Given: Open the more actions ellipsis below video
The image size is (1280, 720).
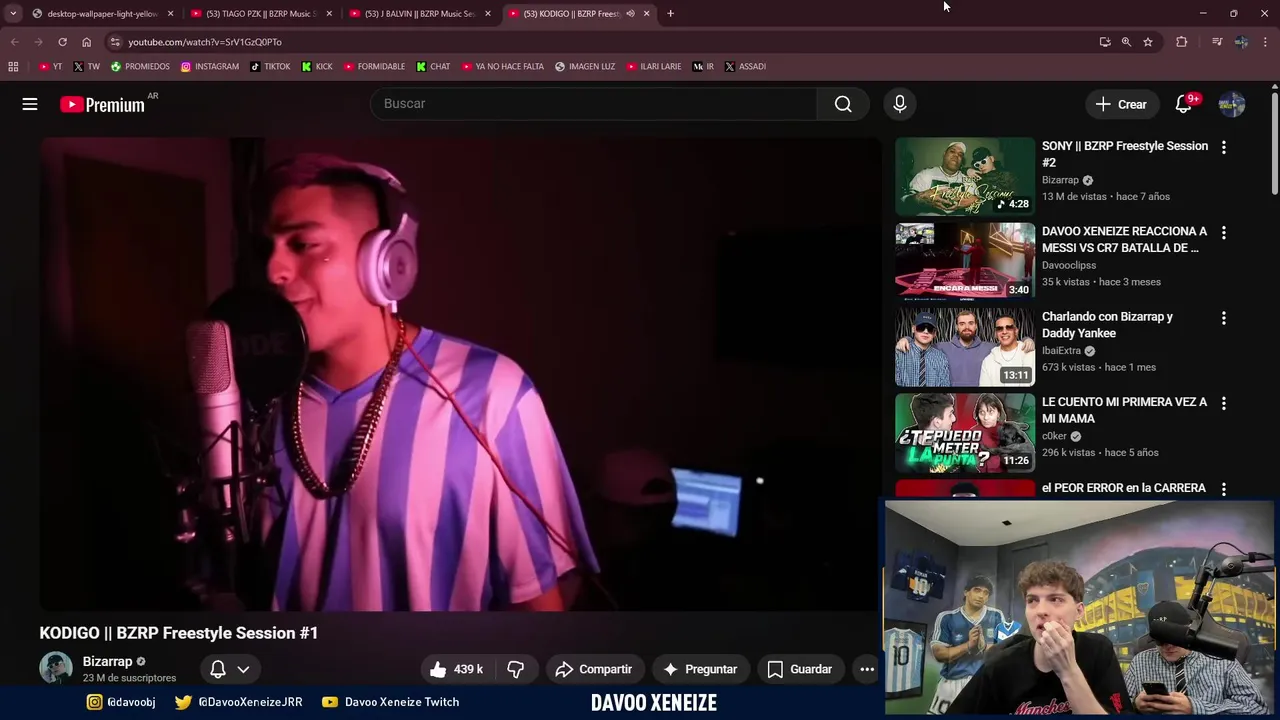Looking at the screenshot, I should coord(867,669).
